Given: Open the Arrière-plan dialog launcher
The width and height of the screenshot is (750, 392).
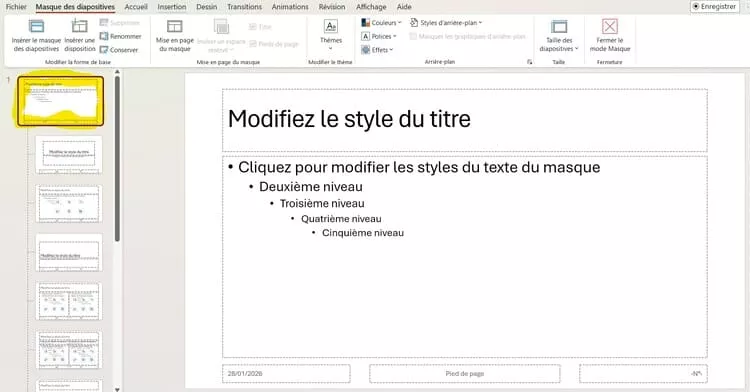Looking at the screenshot, I should 529,62.
